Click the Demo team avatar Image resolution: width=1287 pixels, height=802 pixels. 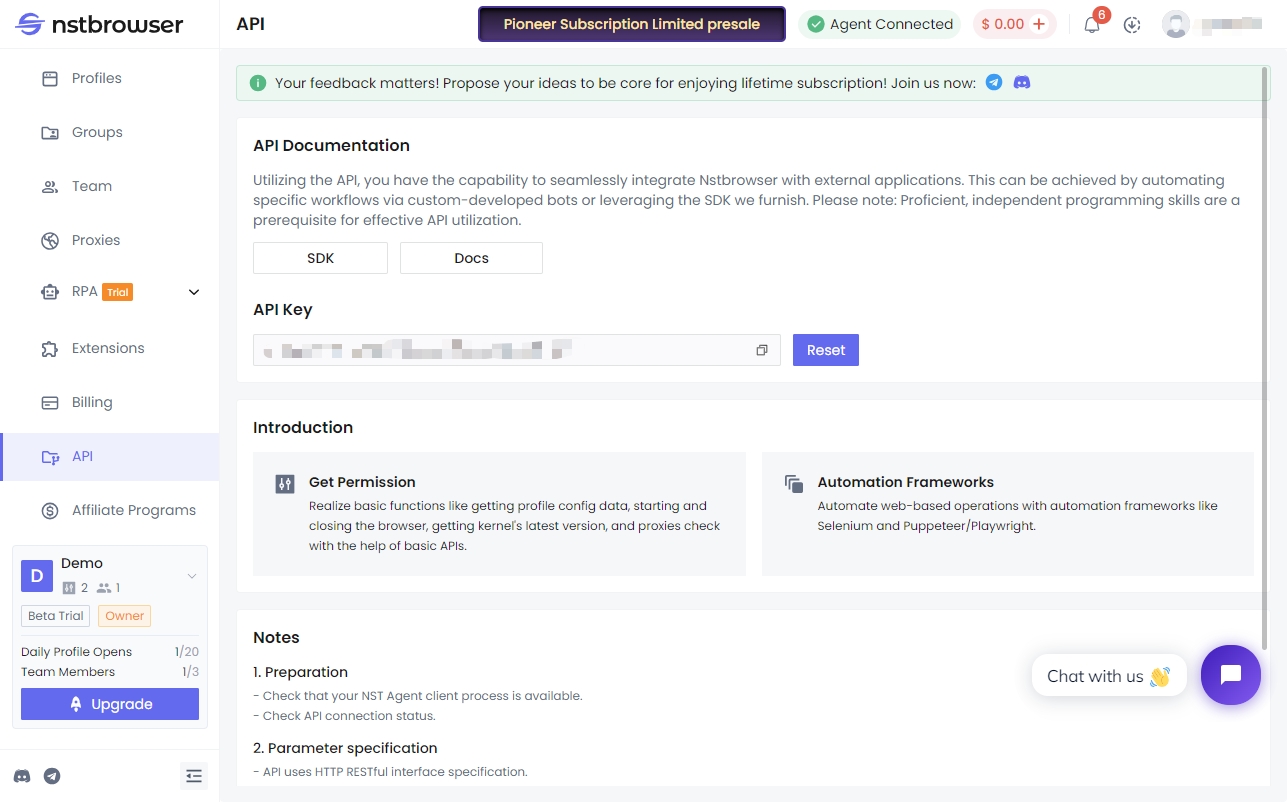click(x=37, y=575)
